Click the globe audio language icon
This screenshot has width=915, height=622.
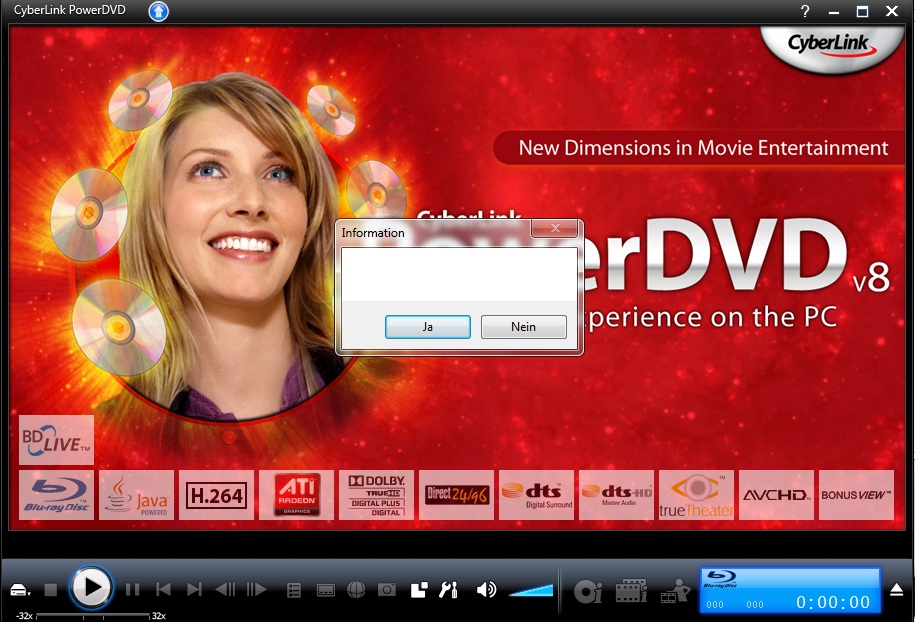356,590
